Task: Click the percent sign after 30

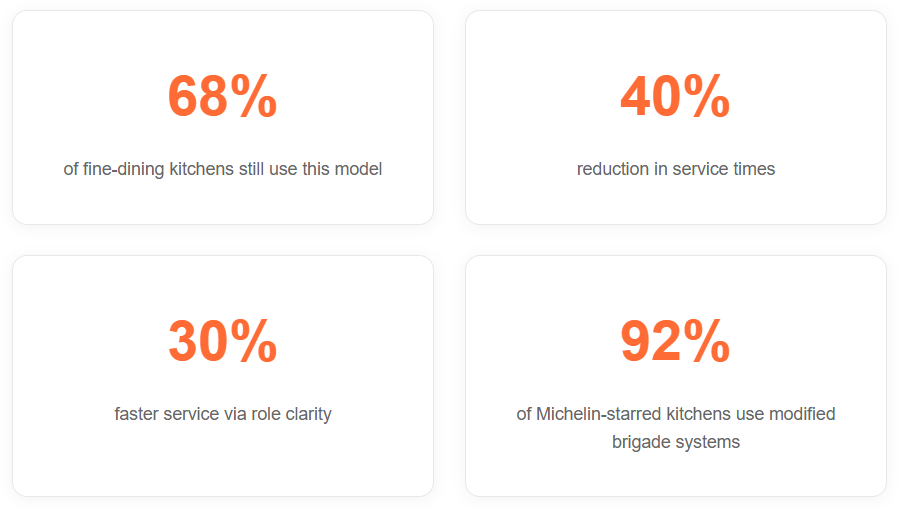Action: tap(254, 341)
